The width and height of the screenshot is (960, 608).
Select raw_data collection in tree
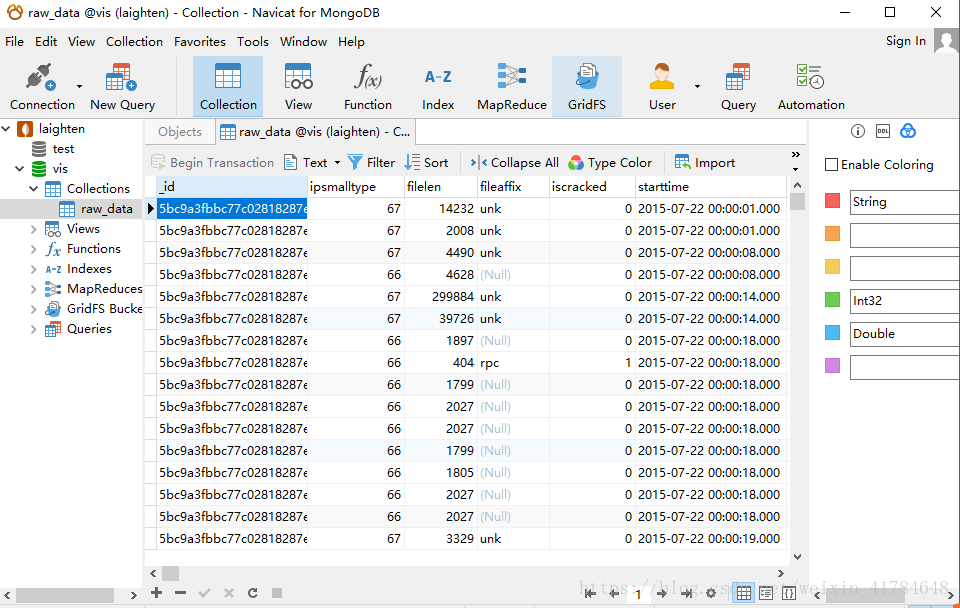click(x=95, y=209)
